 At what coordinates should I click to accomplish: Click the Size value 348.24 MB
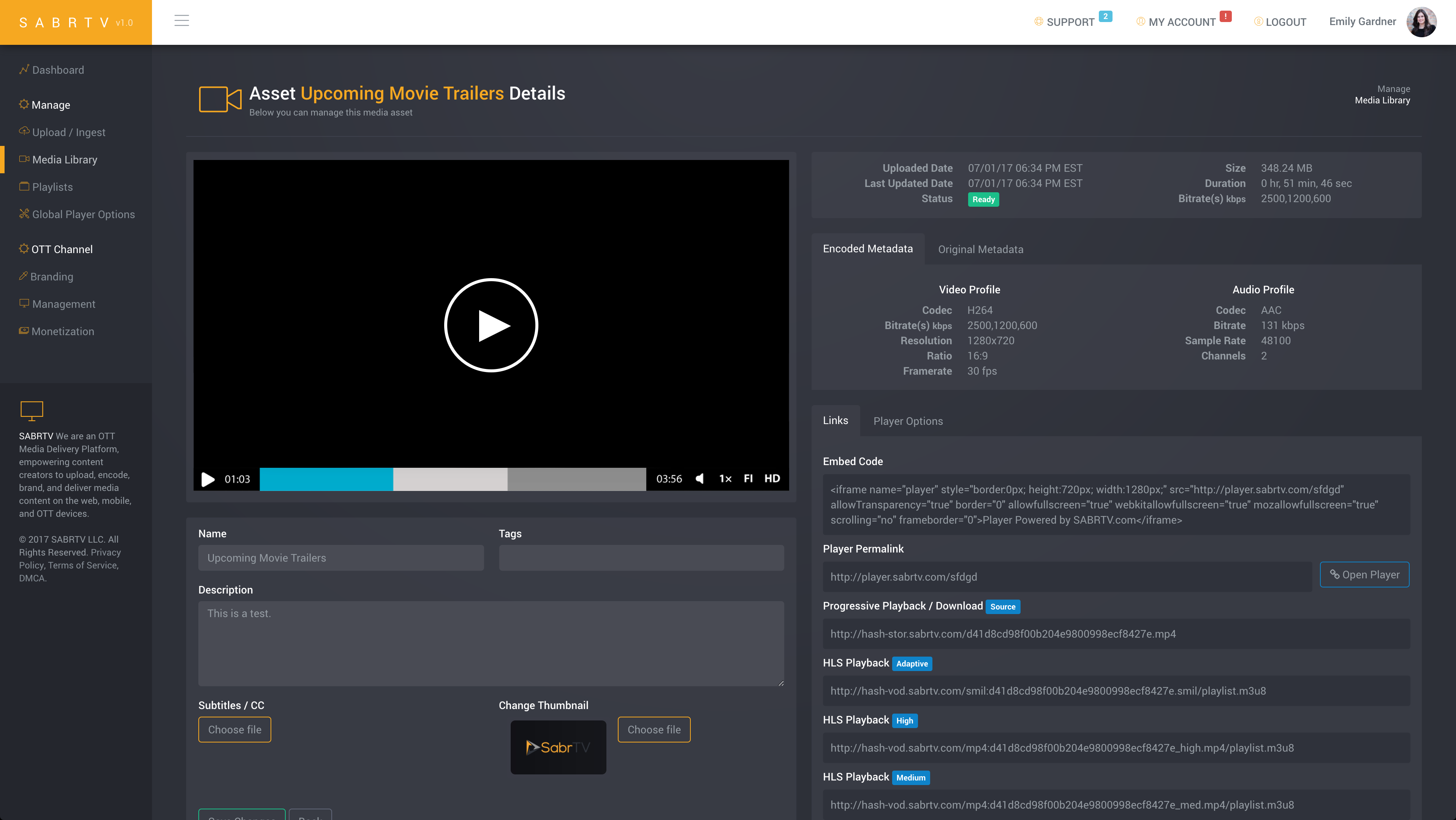pyautogui.click(x=1287, y=168)
